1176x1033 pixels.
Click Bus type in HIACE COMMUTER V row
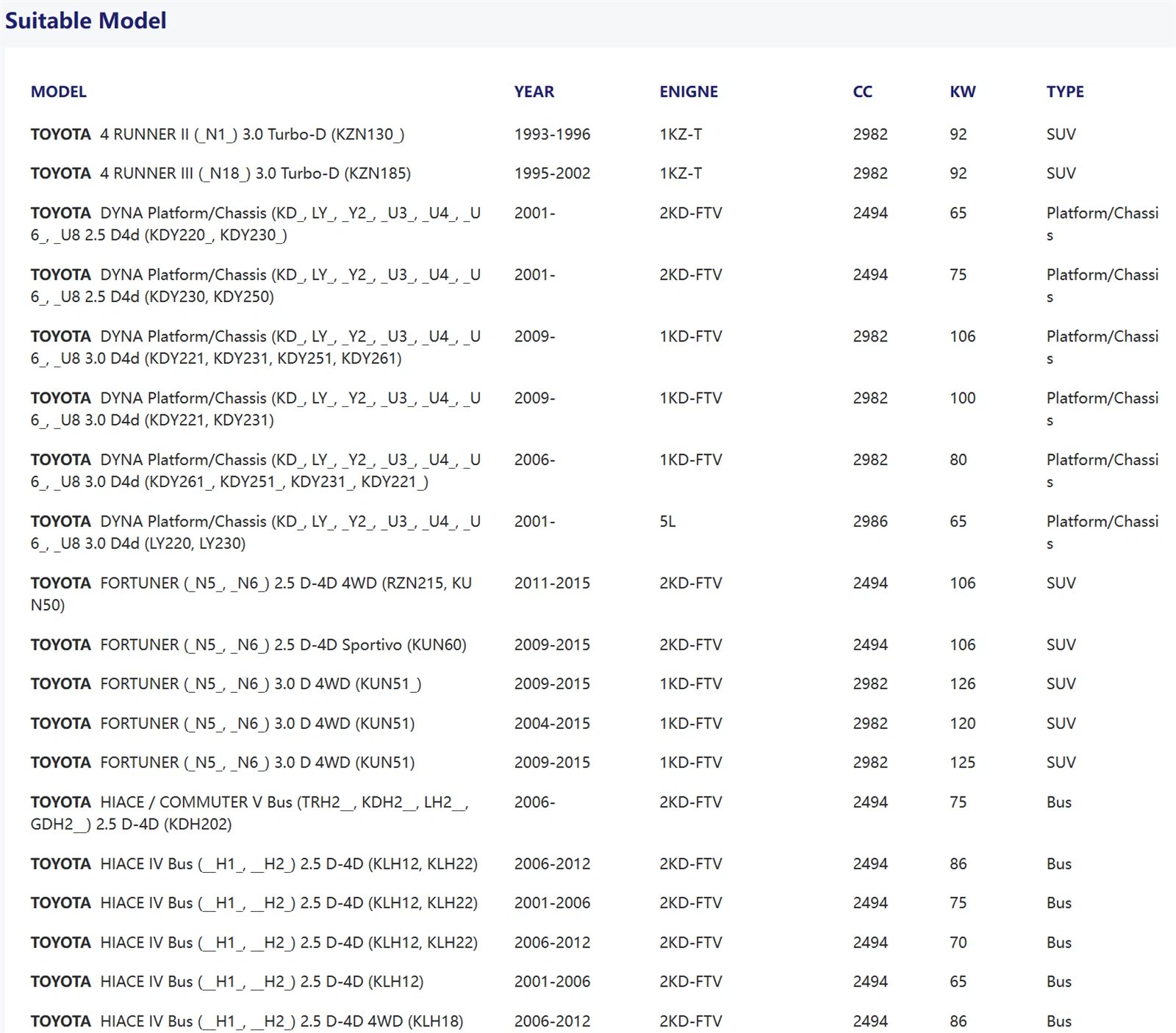pyautogui.click(x=1059, y=802)
